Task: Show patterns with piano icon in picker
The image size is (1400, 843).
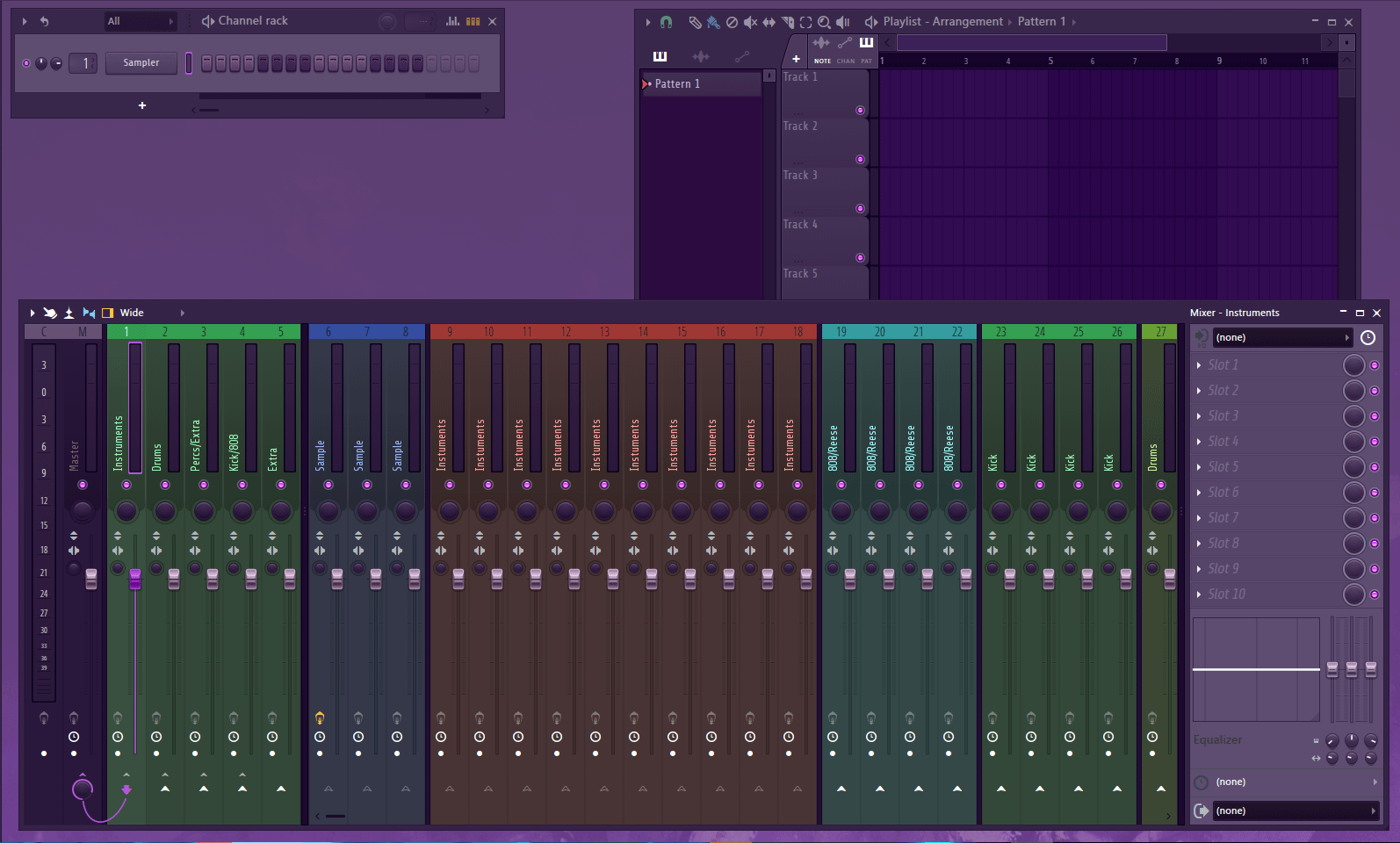Action: coord(660,56)
